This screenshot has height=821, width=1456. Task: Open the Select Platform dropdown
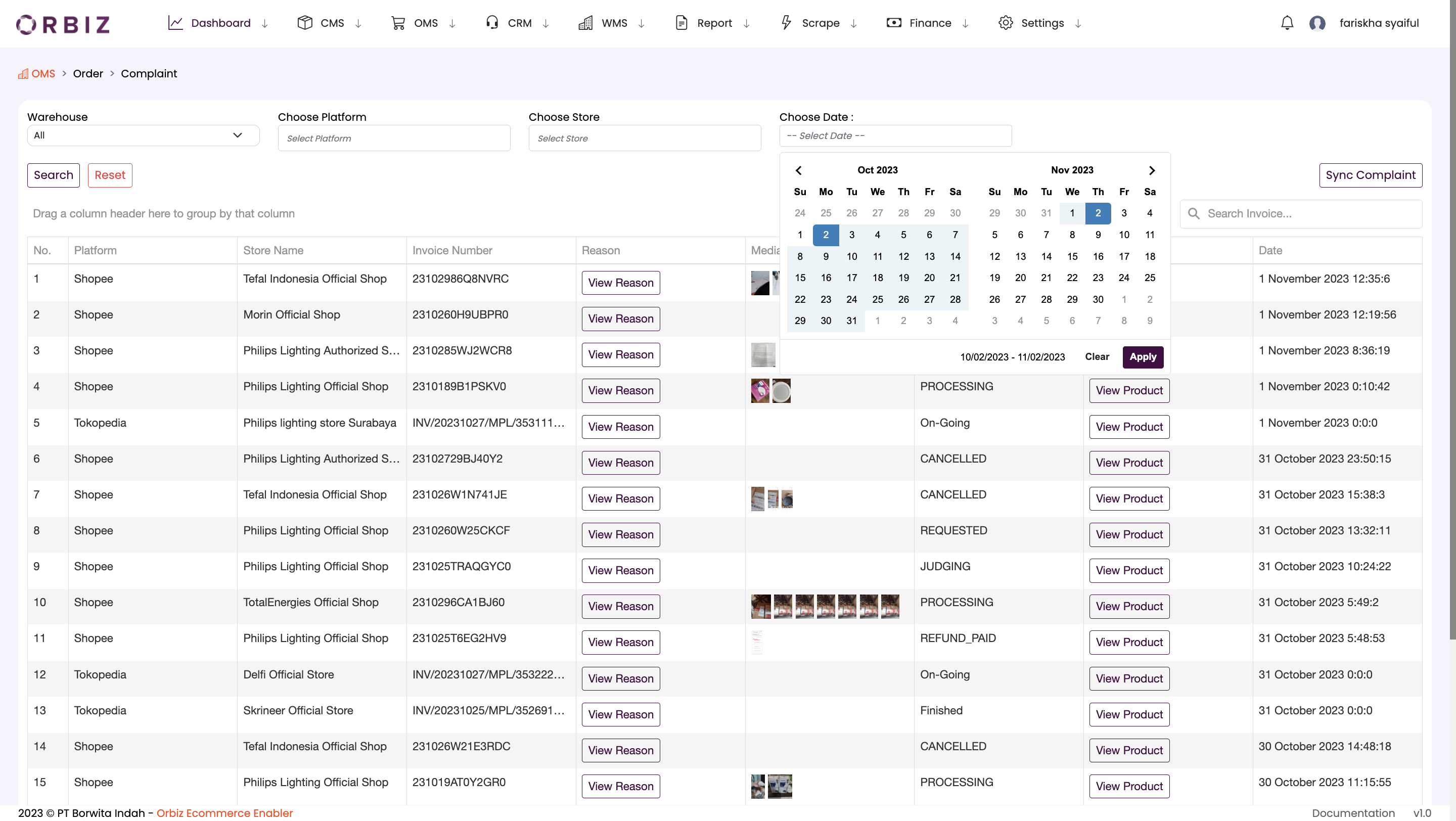click(394, 139)
